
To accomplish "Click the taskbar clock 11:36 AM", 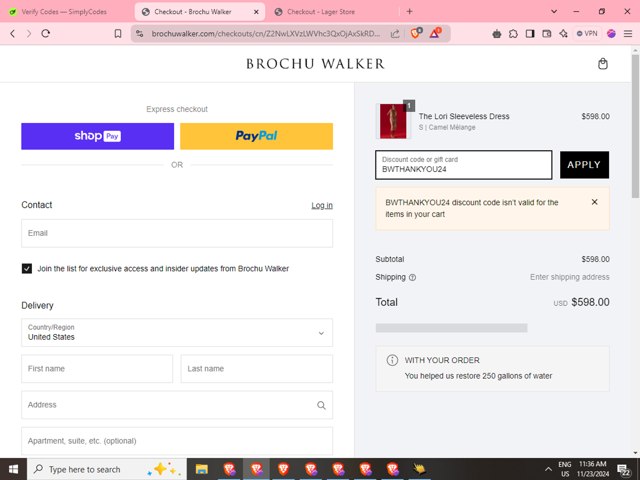I will tap(593, 469).
